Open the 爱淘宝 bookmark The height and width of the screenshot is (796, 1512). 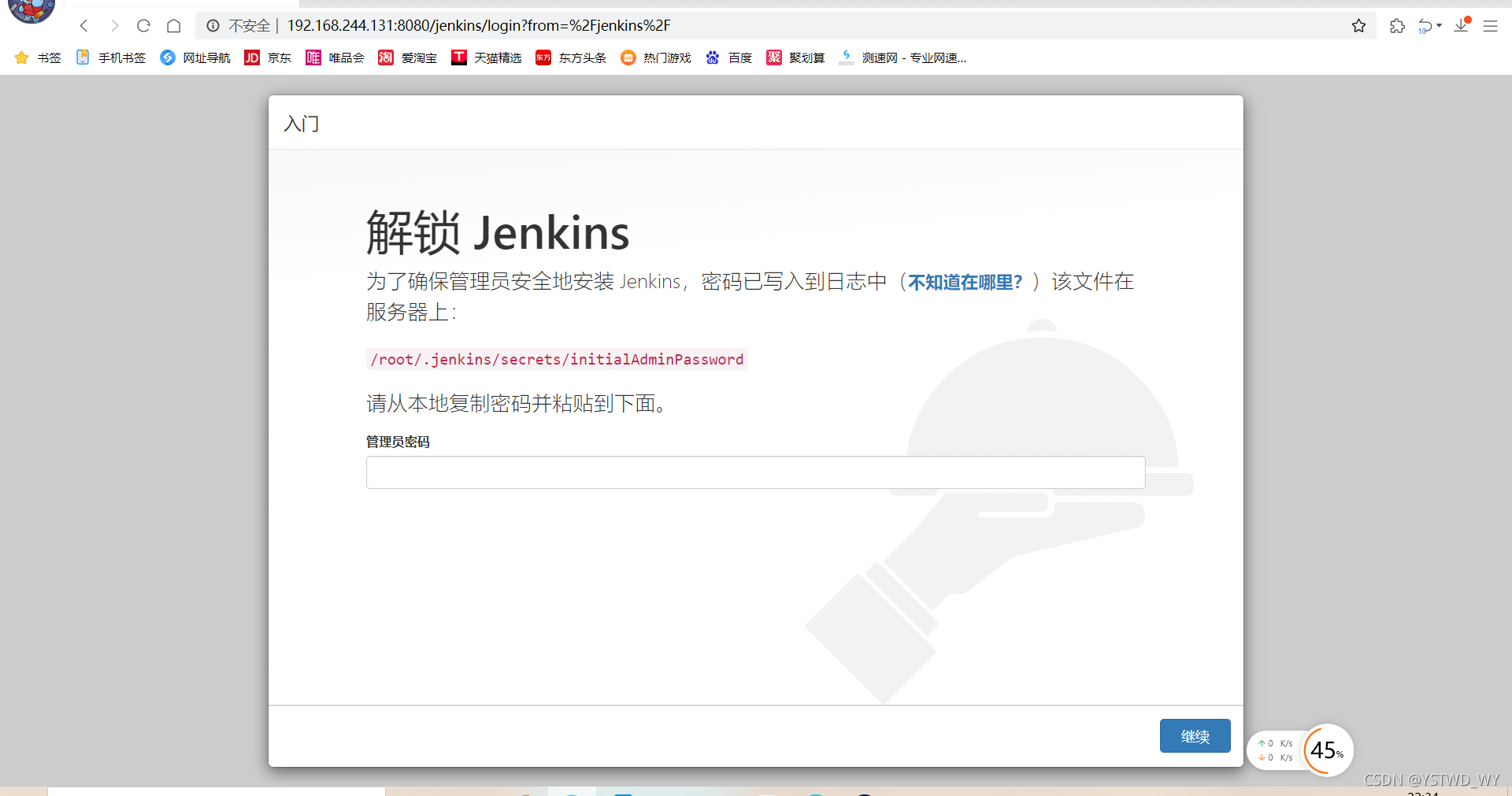coord(408,57)
